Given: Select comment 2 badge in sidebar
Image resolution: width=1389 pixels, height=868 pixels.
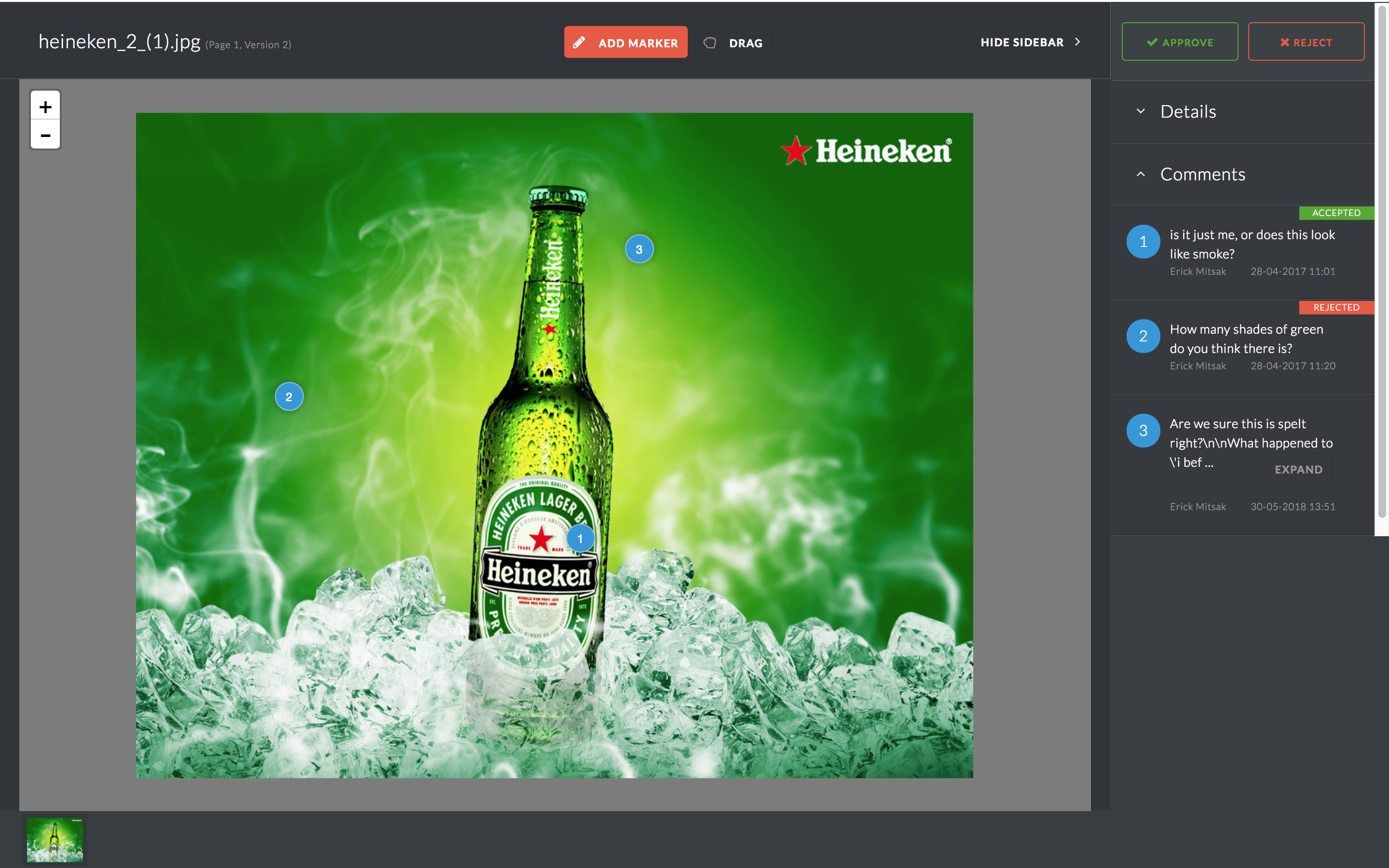Looking at the screenshot, I should (x=1143, y=336).
